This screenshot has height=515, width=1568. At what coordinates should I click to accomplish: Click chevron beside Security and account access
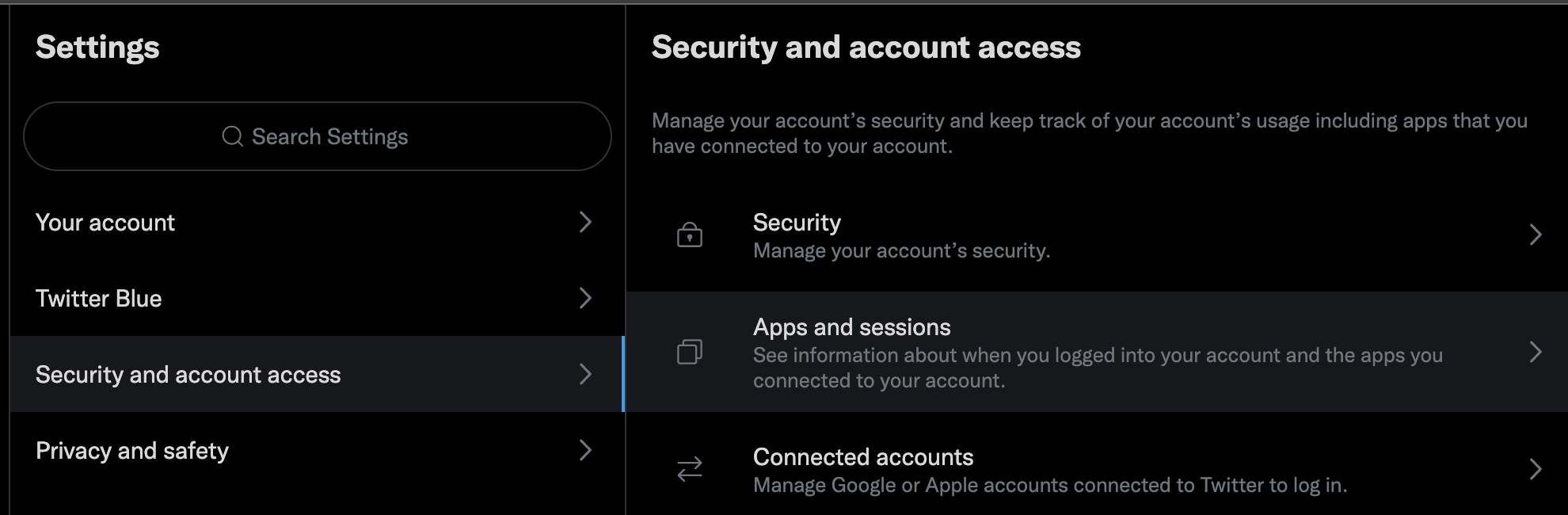(585, 374)
